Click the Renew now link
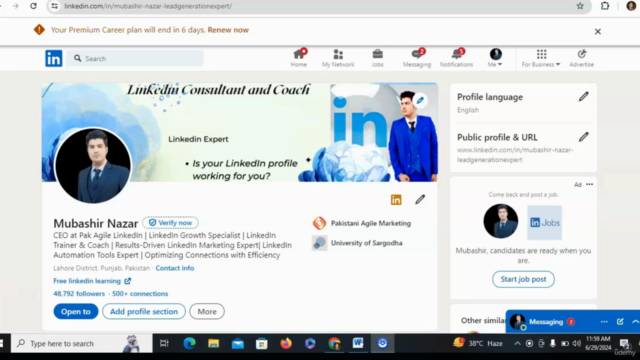This screenshot has width=640, height=360. click(x=228, y=30)
